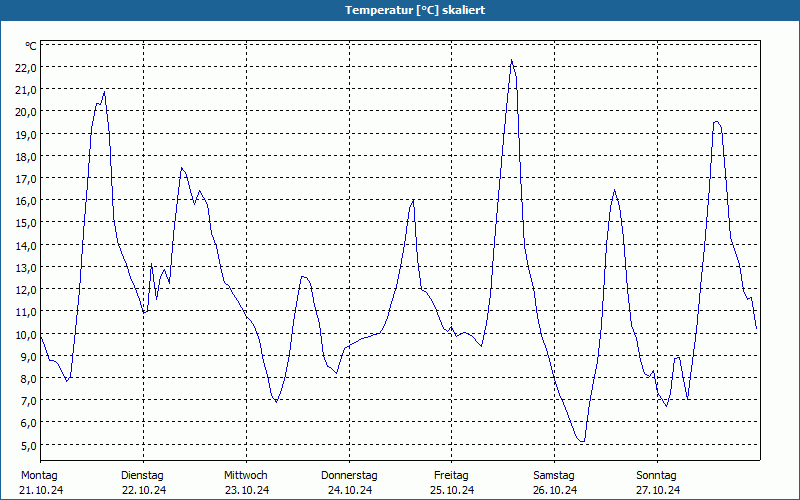800x500 pixels.
Task: Click Monday's temperature peak near 21 degrees
Action: 104,92
